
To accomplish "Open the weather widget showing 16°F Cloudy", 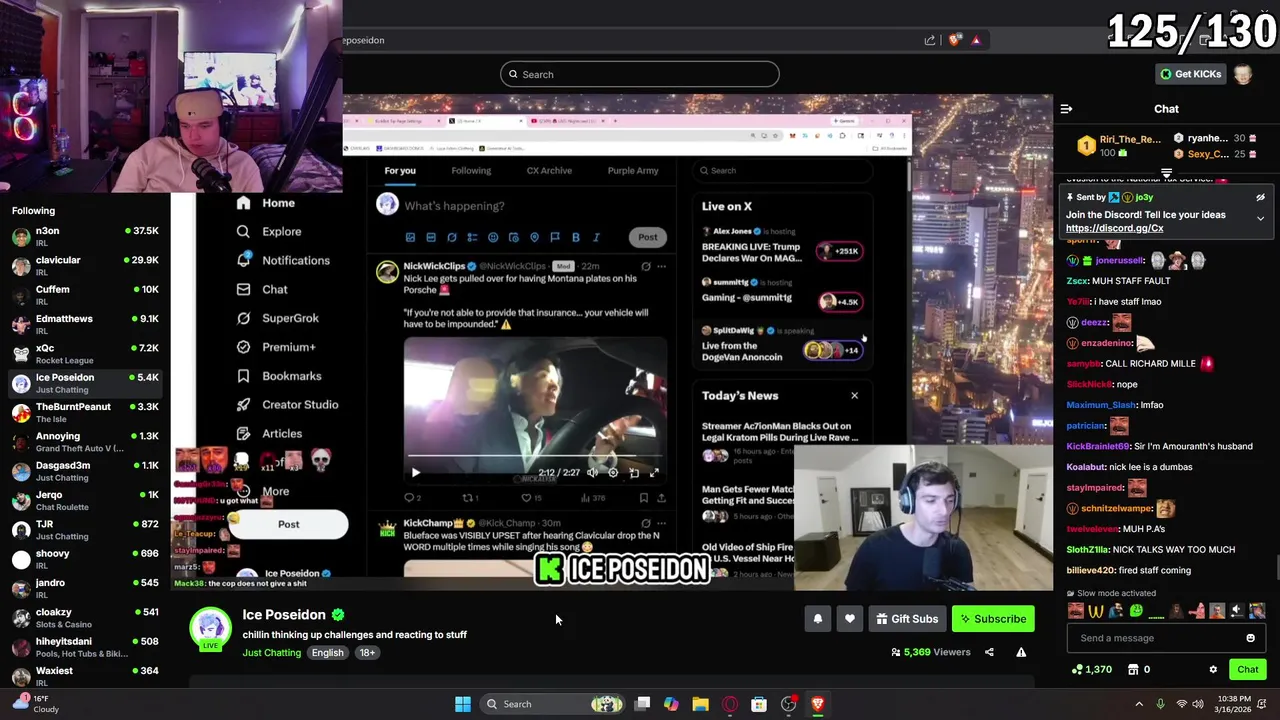I will tap(36, 704).
